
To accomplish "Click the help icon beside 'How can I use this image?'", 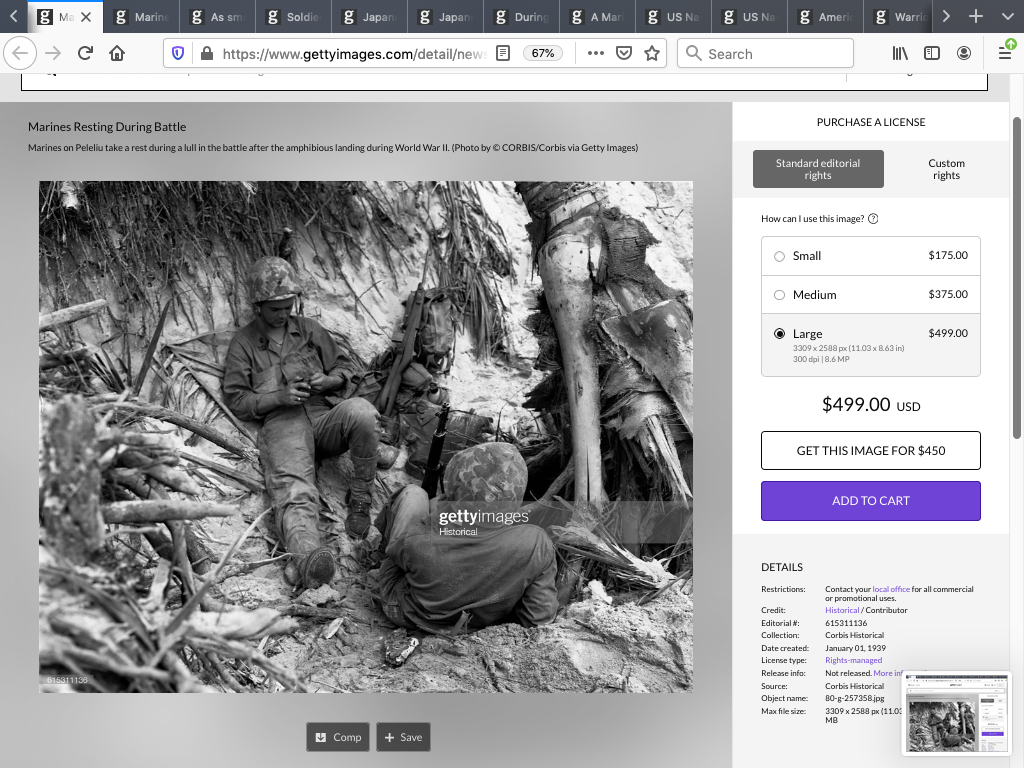I will [873, 219].
